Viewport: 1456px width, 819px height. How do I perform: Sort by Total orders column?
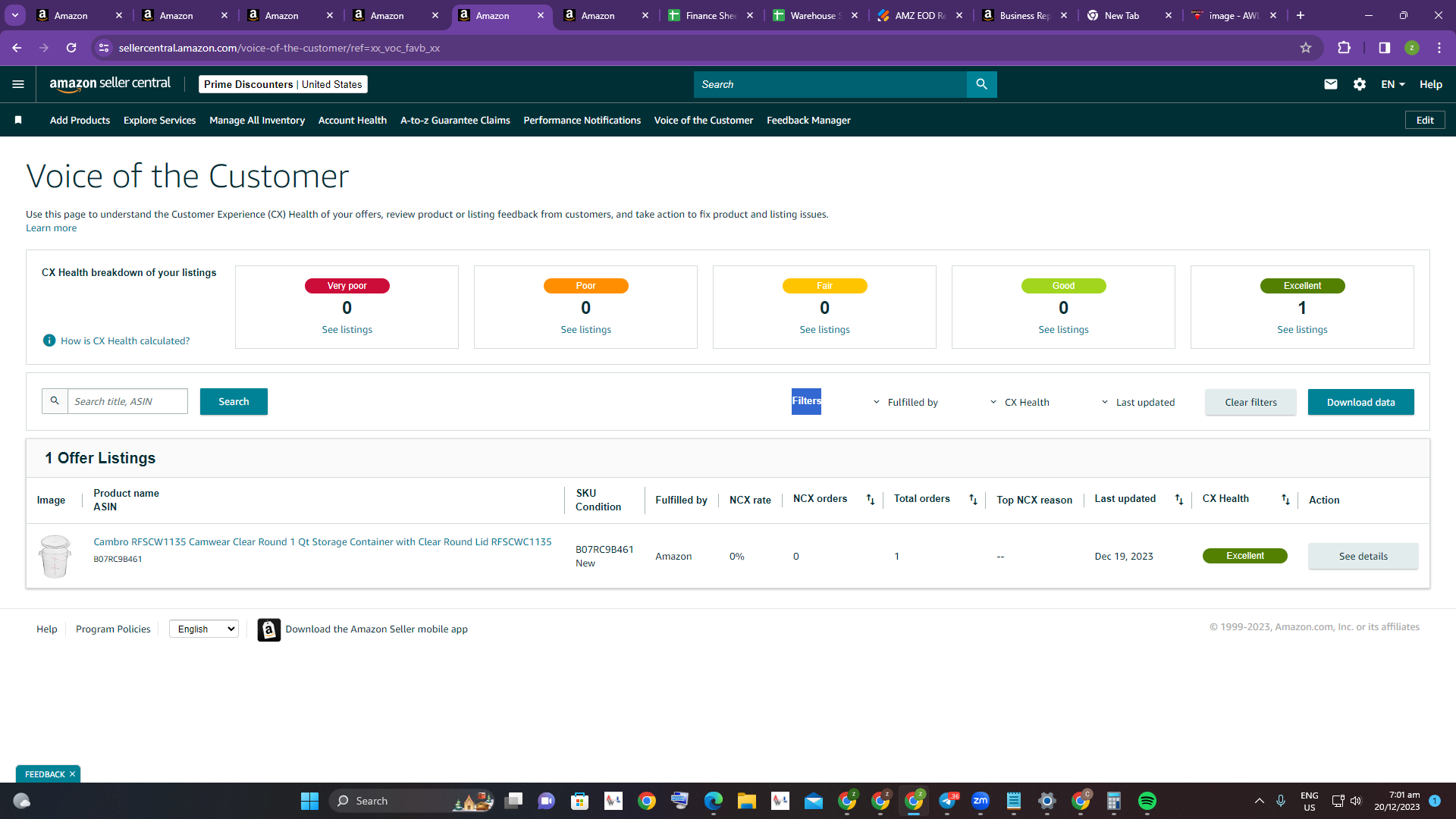pyautogui.click(x=973, y=500)
